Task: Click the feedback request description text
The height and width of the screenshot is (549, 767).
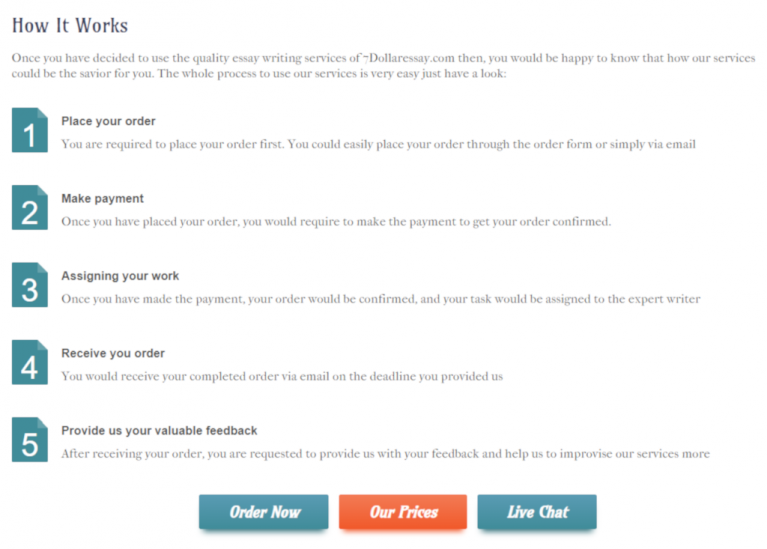Action: 385,453
